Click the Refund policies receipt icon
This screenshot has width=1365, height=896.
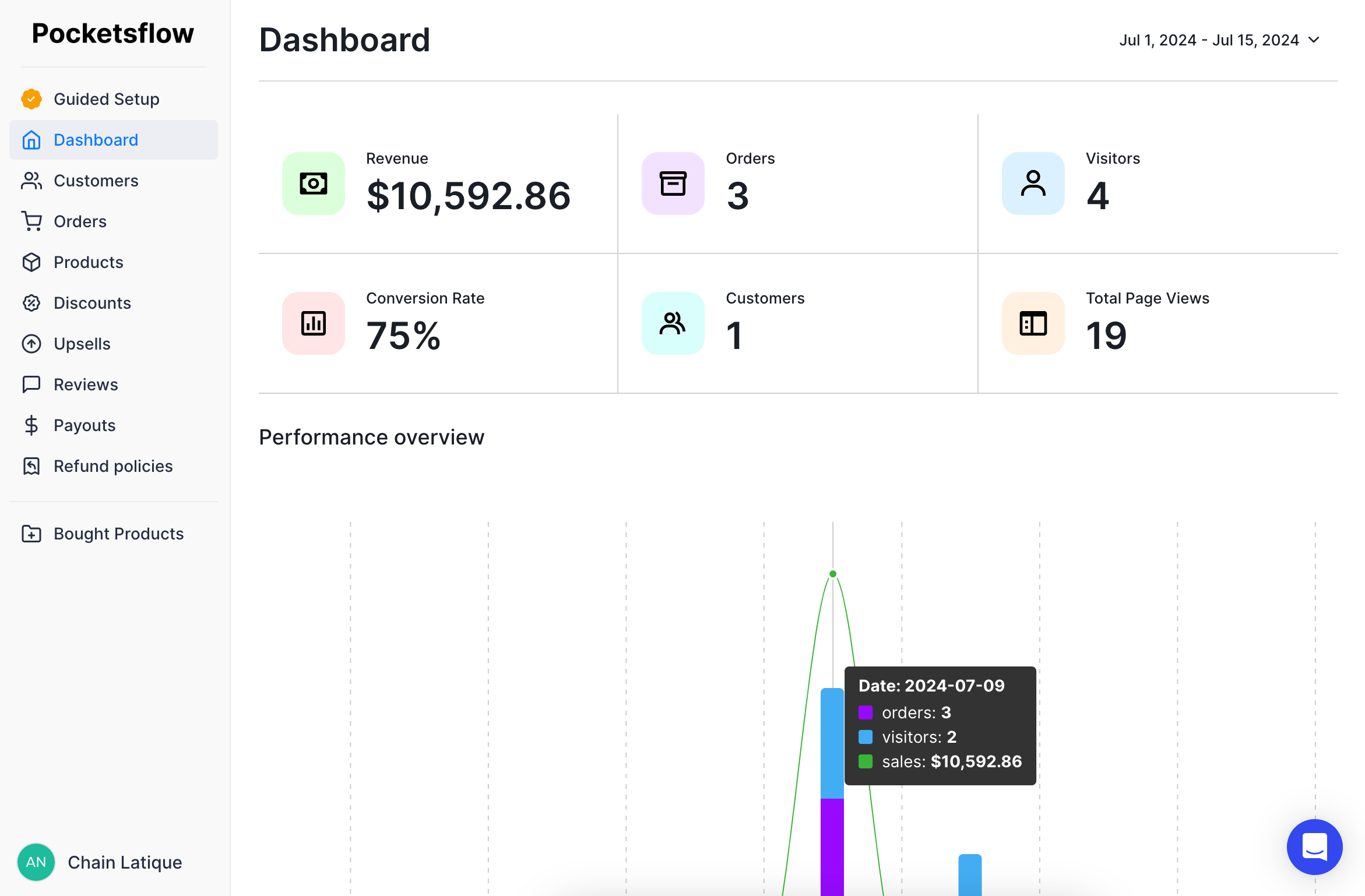31,466
